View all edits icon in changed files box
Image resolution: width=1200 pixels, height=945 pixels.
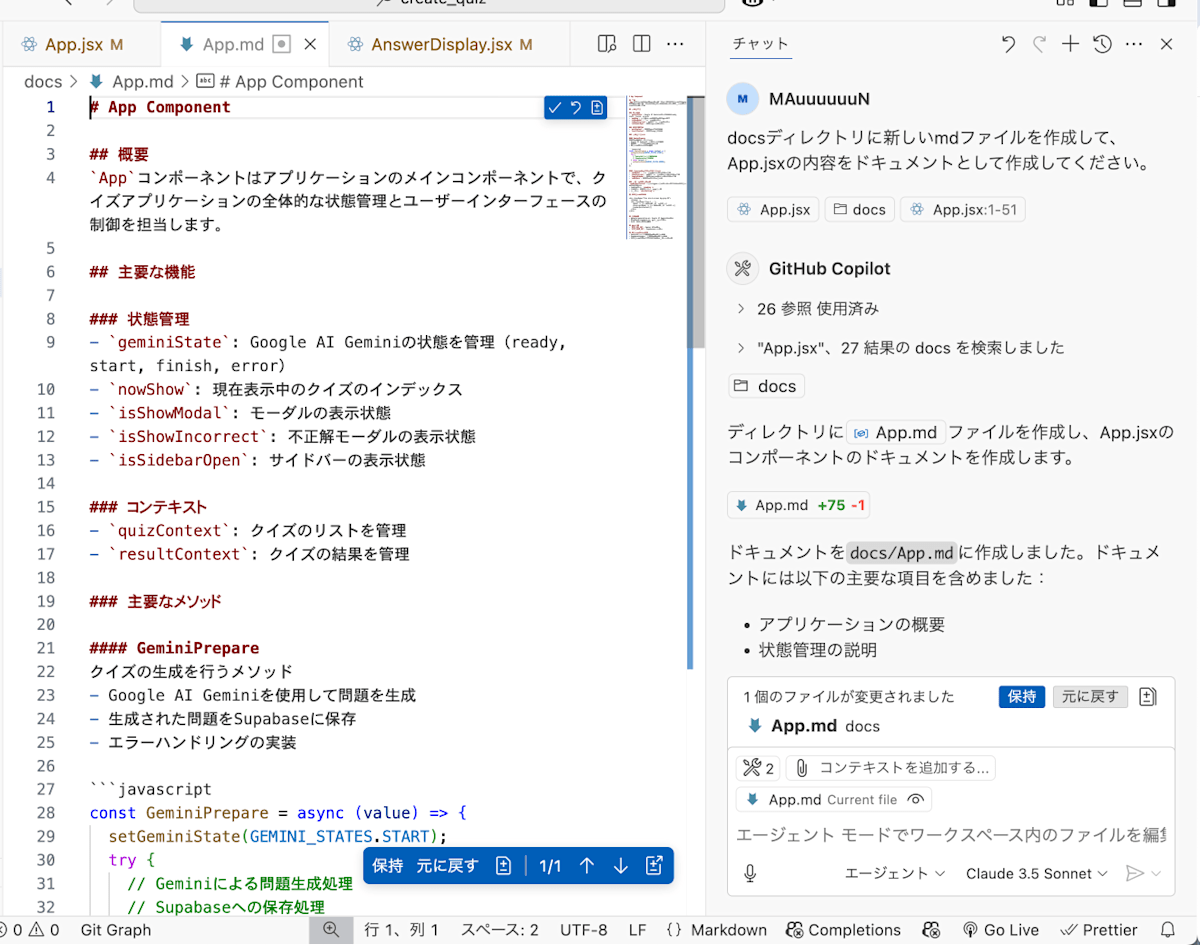(1148, 697)
